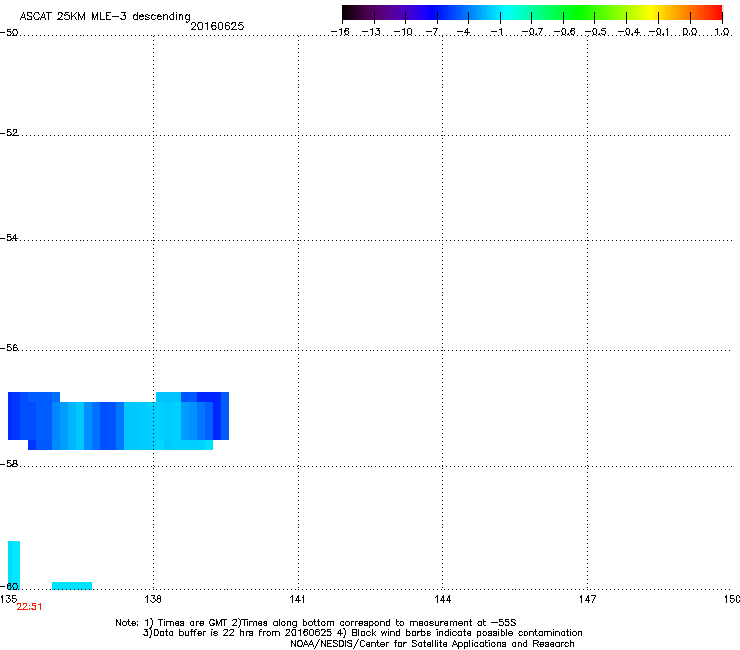The image size is (740, 650).
Task: Click the longitude label 147
Action: click(x=587, y=599)
